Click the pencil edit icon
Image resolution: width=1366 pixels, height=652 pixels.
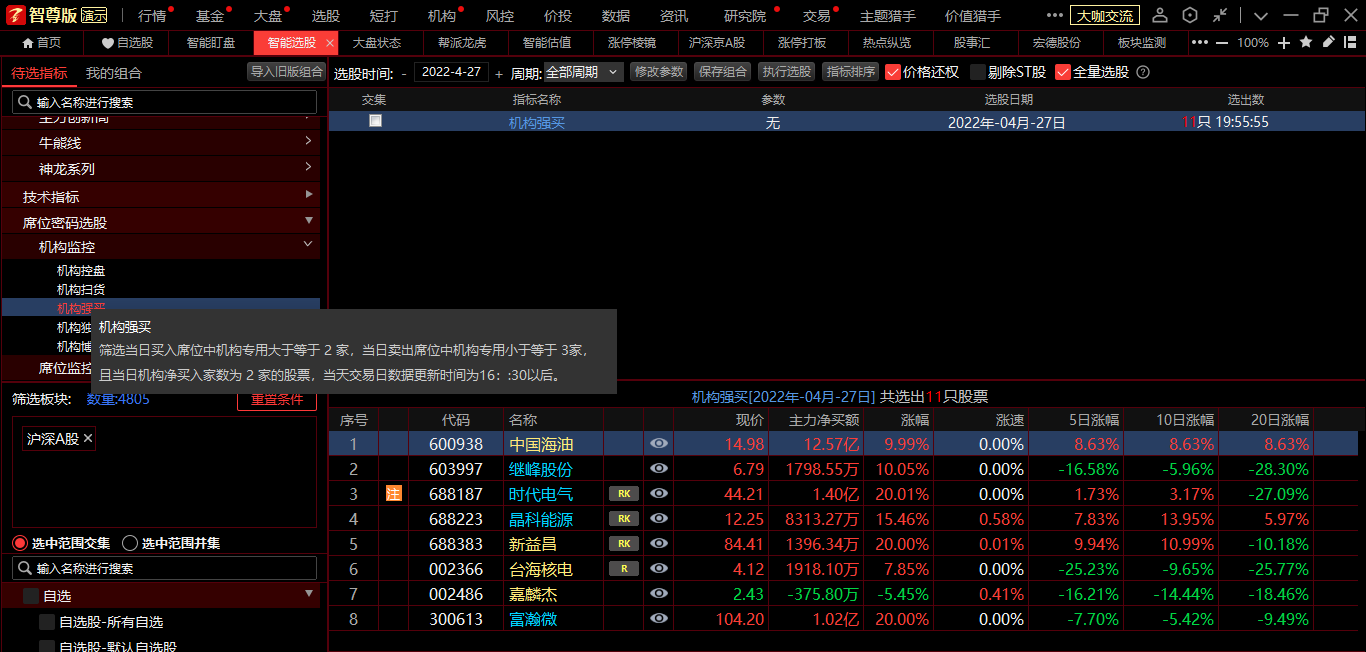pyautogui.click(x=1328, y=42)
